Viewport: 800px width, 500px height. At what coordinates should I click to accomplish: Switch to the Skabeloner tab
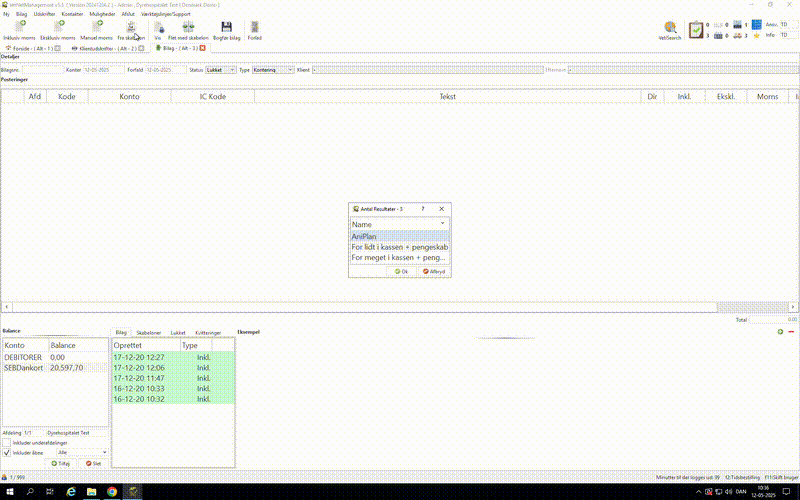[x=148, y=333]
